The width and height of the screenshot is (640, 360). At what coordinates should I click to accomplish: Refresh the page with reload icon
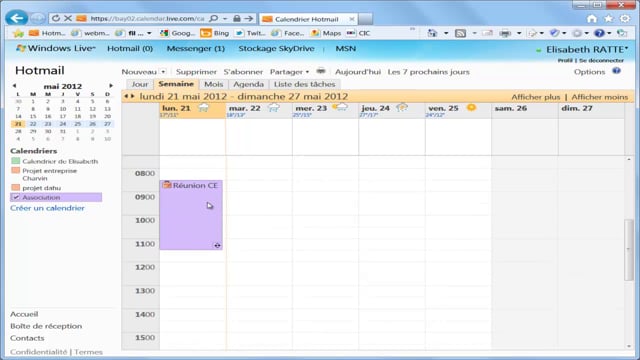pos(56,18)
